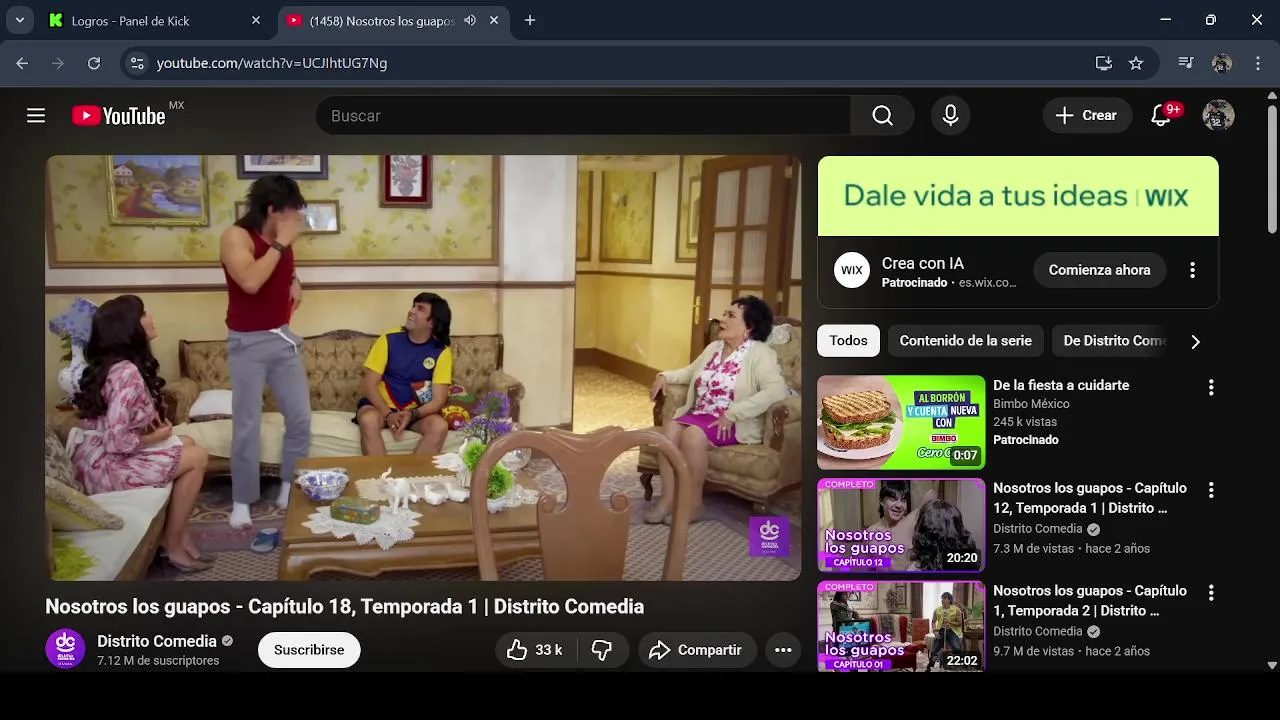Open De la fiesta a cuidarte title

(1061, 385)
